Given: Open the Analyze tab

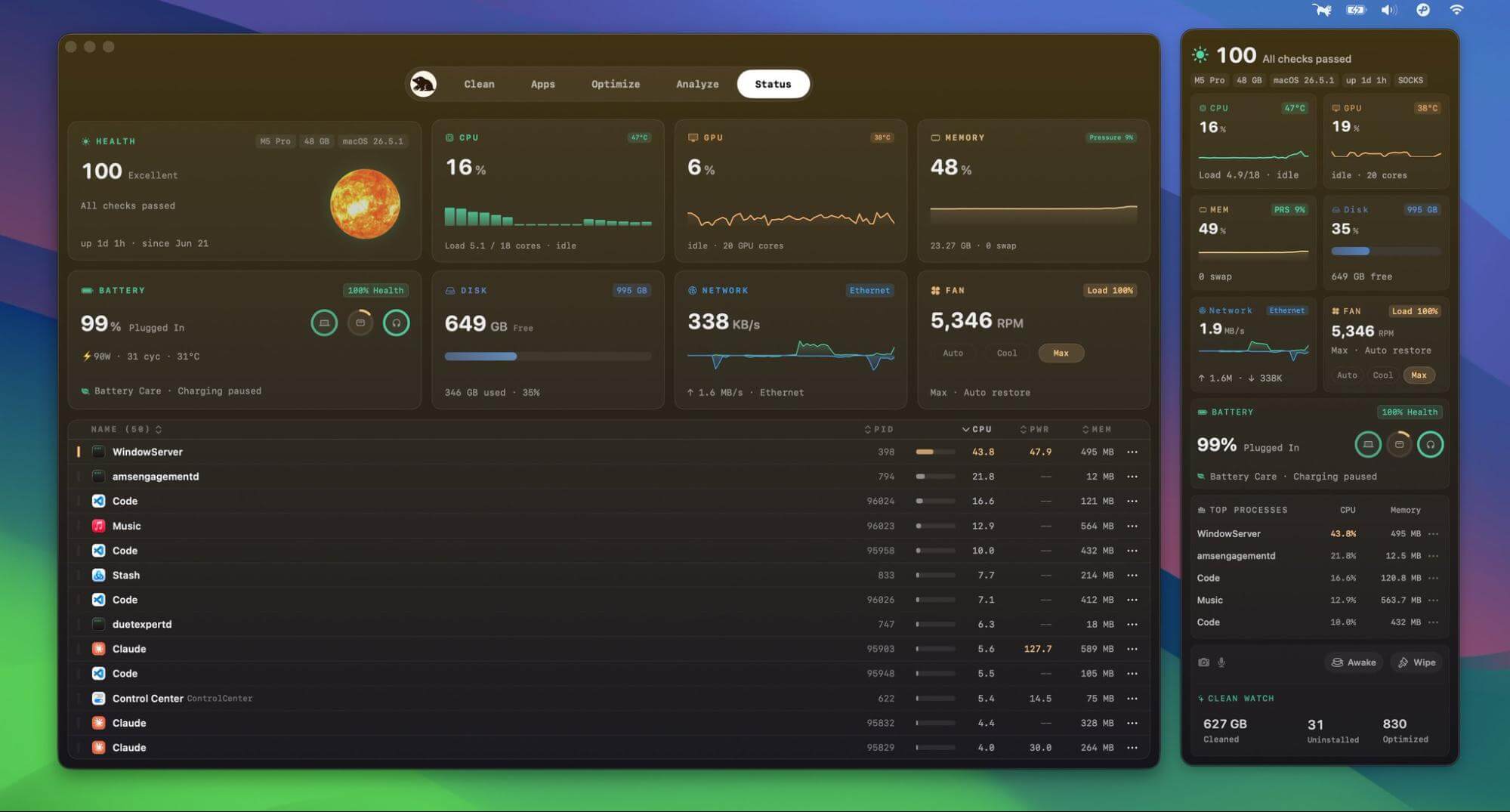Looking at the screenshot, I should click(x=697, y=84).
